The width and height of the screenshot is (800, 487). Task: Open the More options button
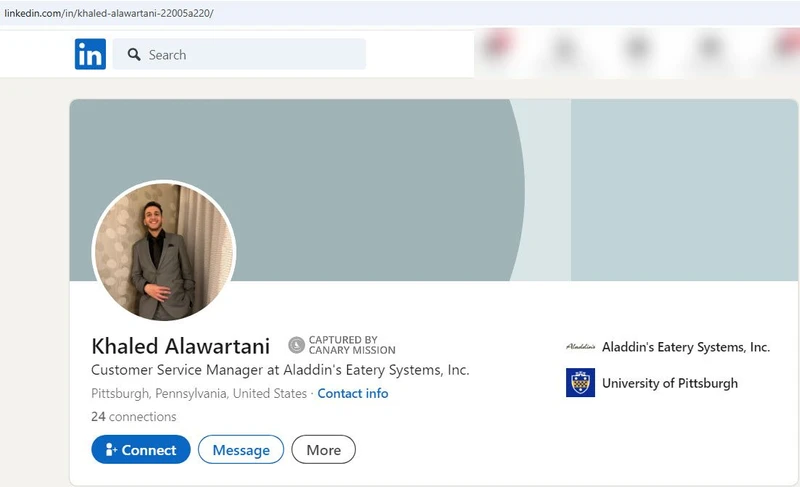point(323,450)
